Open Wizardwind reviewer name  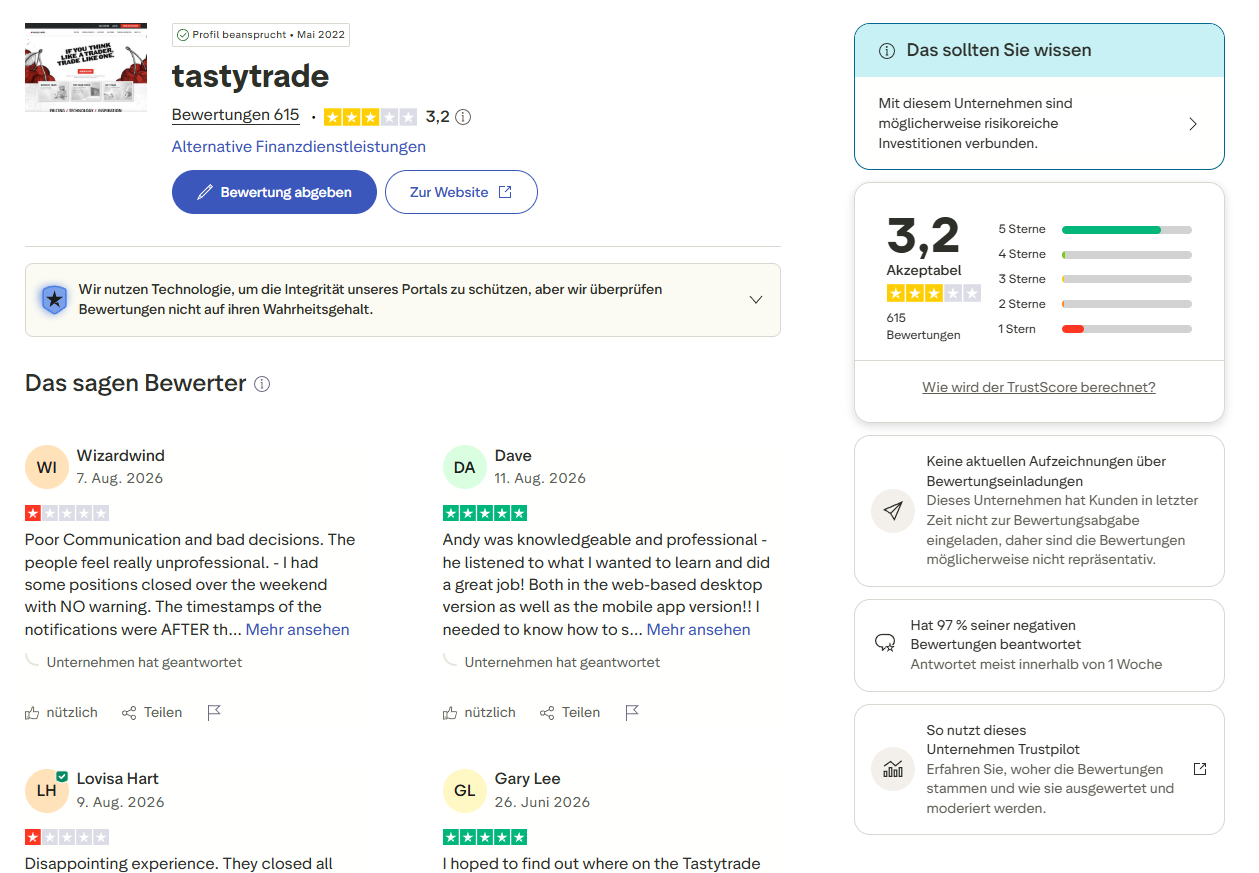[121, 456]
